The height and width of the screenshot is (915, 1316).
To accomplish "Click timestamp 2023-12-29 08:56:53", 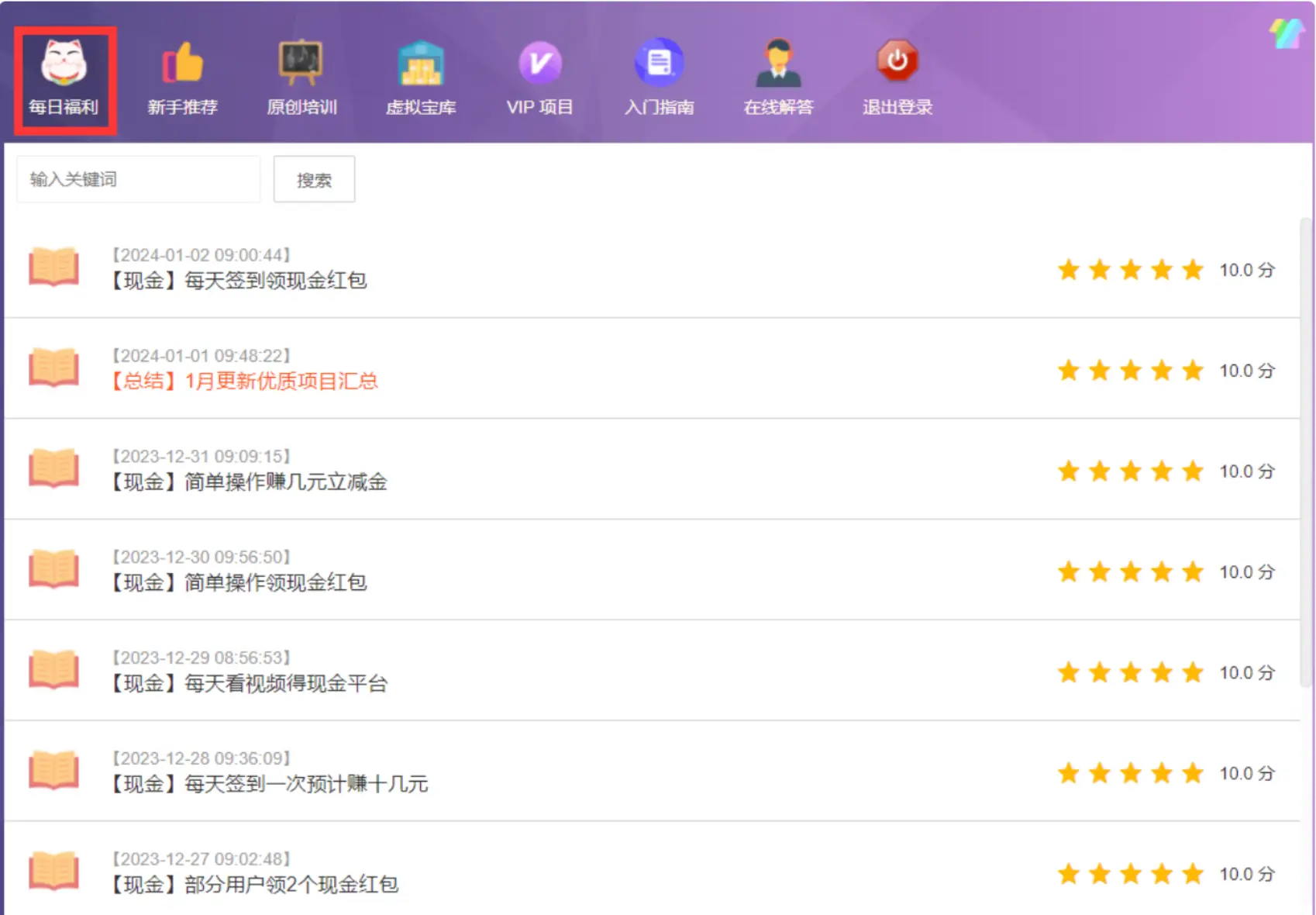I will (x=202, y=658).
